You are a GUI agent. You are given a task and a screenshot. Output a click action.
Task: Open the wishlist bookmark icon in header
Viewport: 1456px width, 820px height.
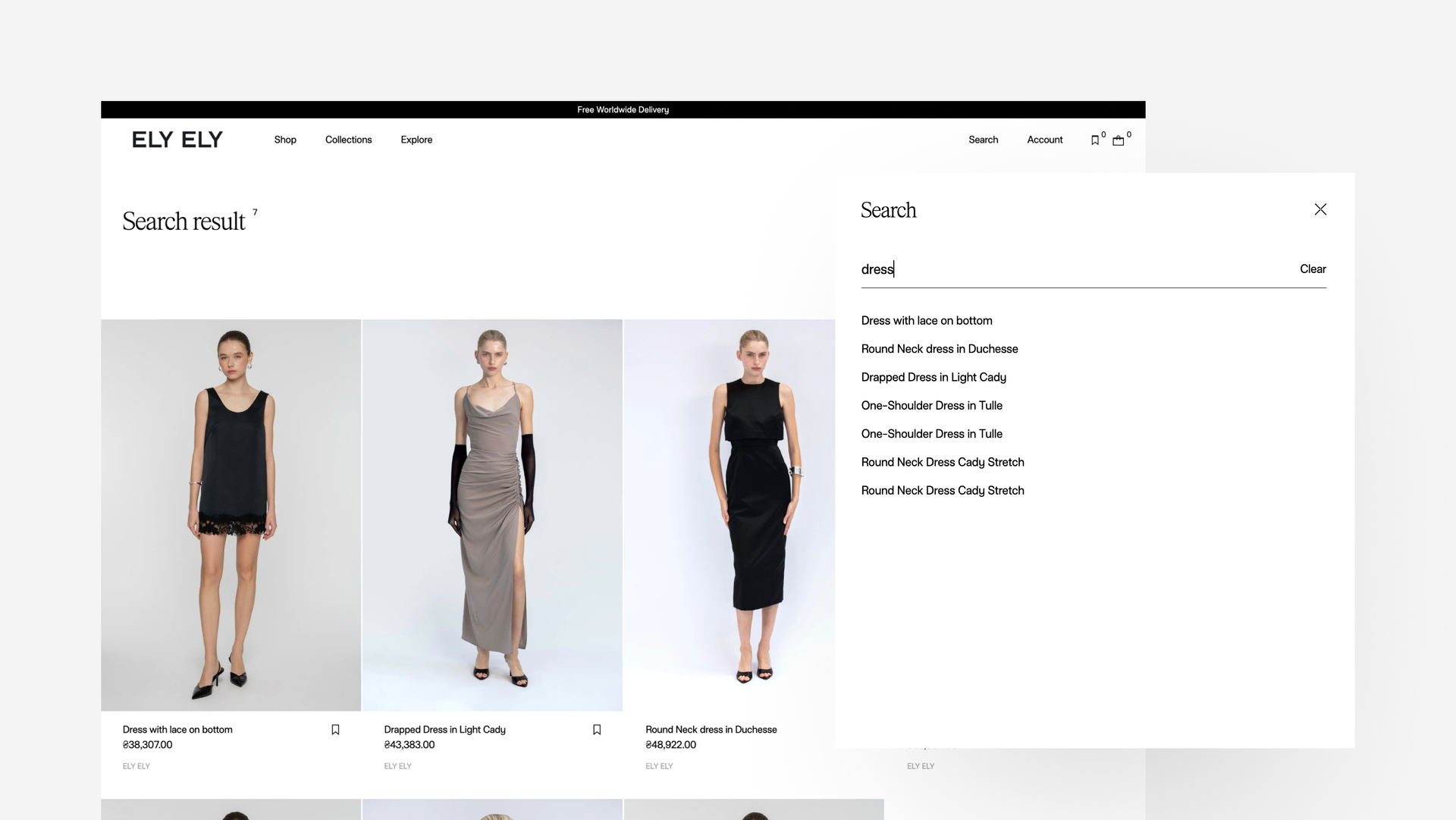tap(1095, 140)
